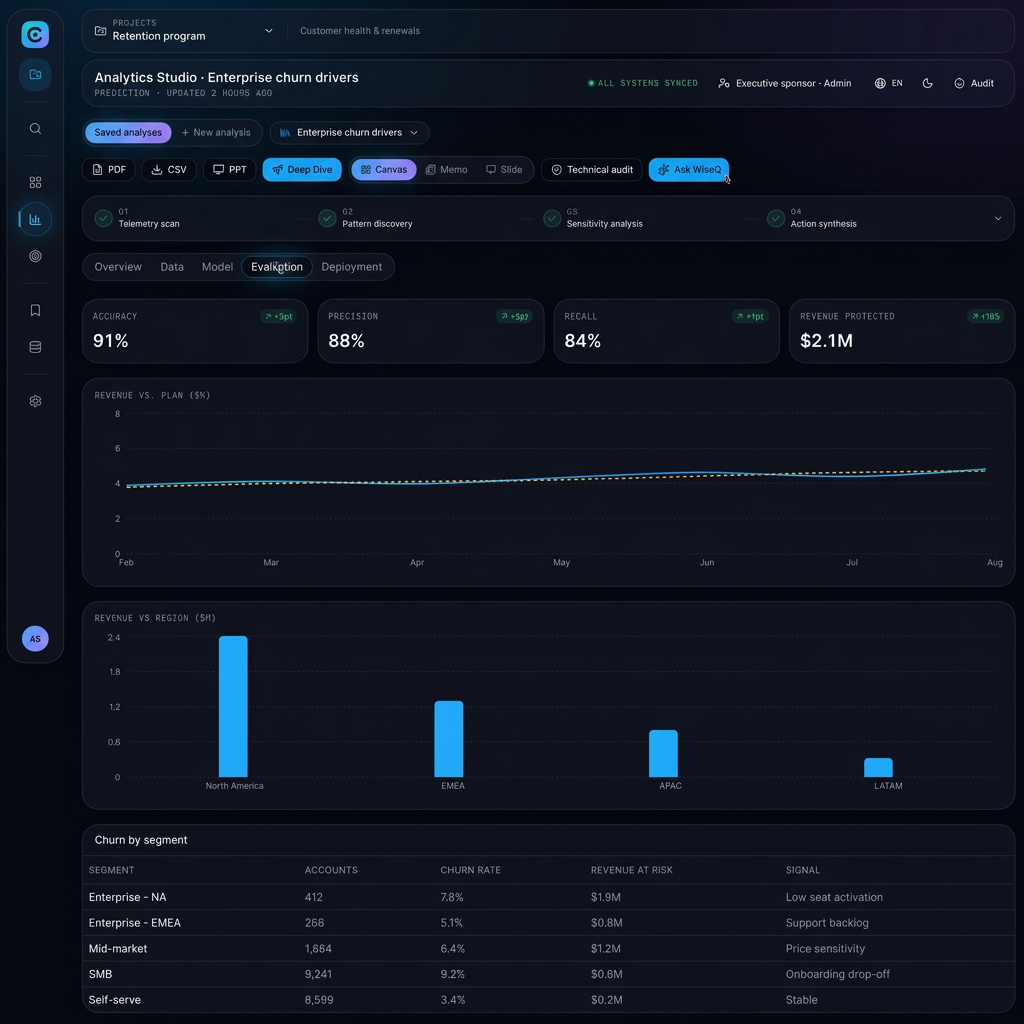Open settings gear in the sidebar
Viewport: 1024px width, 1024px height.
click(x=35, y=401)
